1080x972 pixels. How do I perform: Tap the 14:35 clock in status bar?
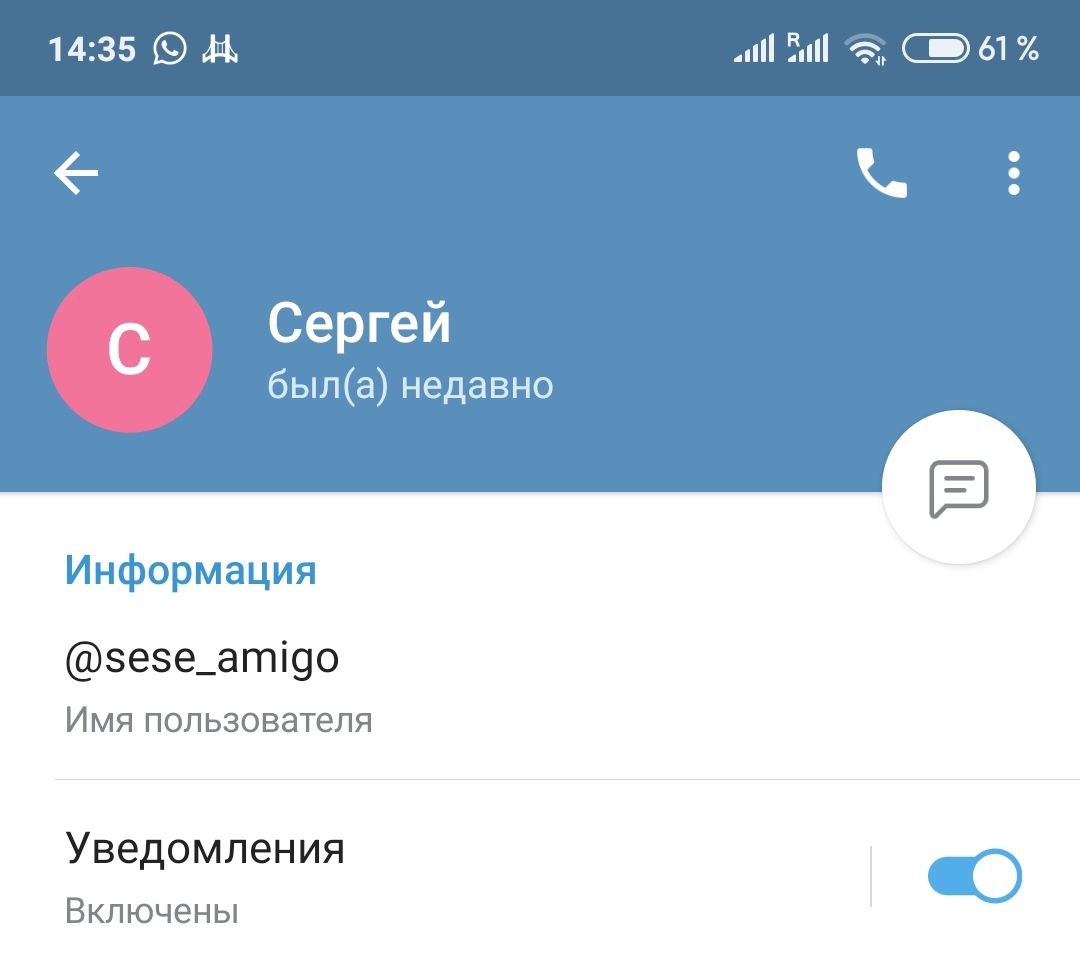click(x=92, y=50)
